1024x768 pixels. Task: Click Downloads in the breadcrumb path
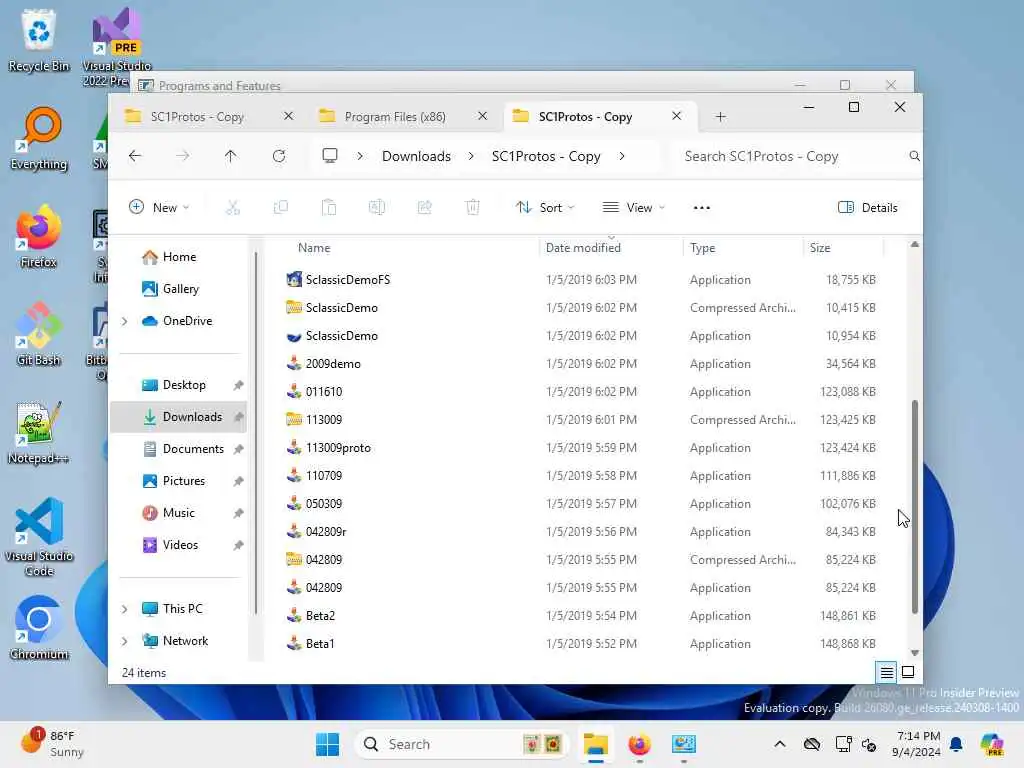tap(417, 156)
